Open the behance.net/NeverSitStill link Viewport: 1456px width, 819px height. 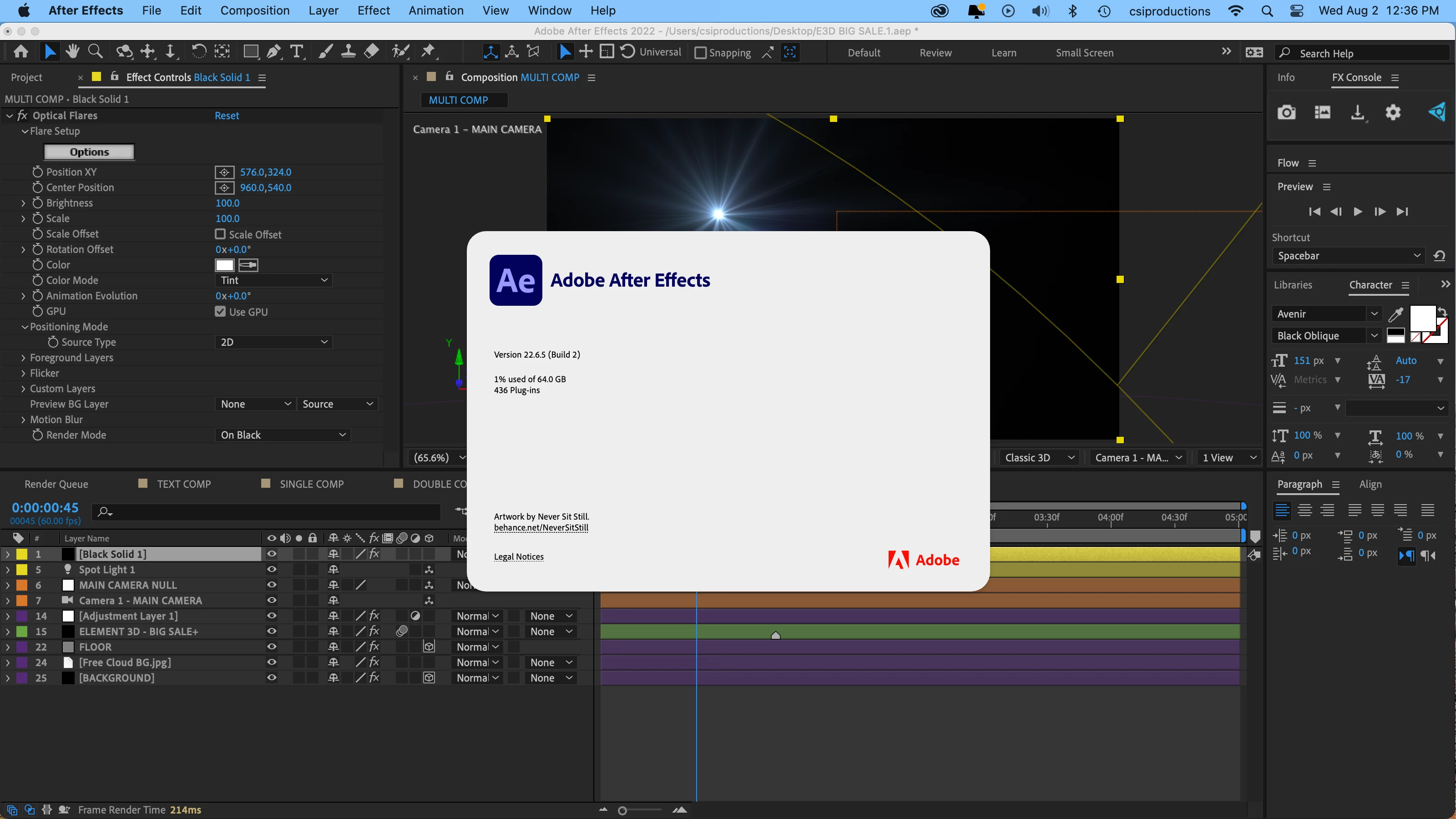(541, 528)
